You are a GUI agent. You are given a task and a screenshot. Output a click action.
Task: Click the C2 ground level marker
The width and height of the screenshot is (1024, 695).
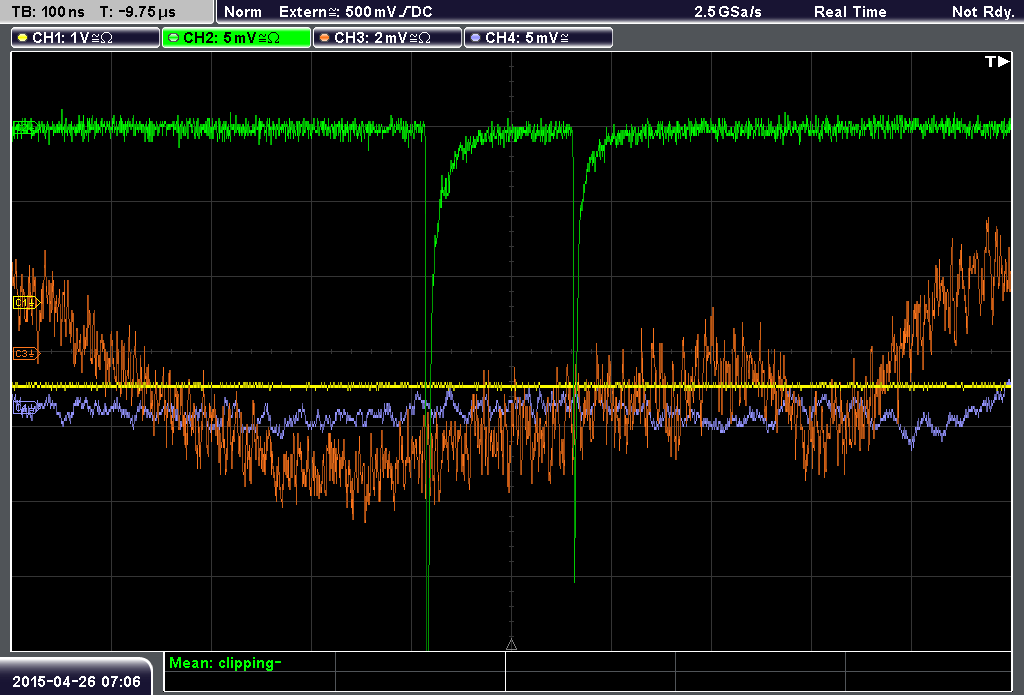24,128
